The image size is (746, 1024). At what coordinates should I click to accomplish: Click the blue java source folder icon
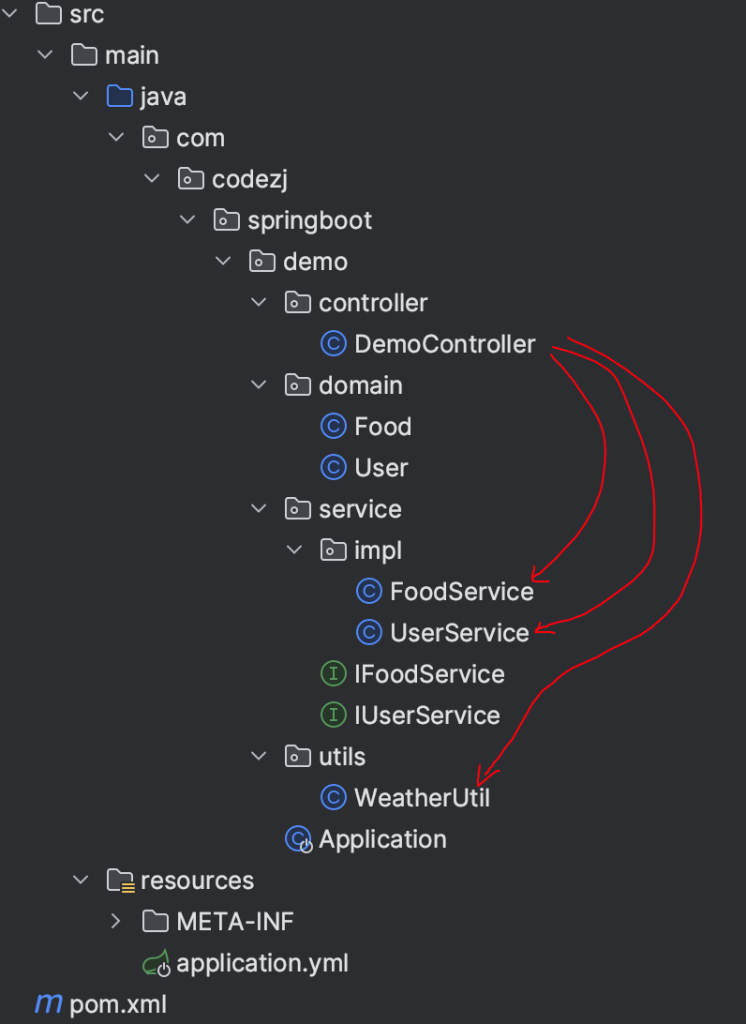pos(120,96)
